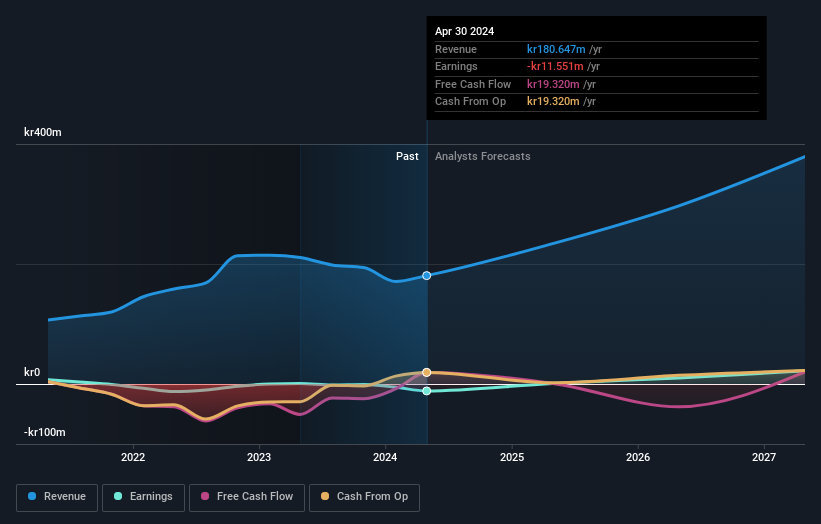Viewport: 821px width, 524px height.
Task: Click the kr180.647m revenue value
Action: 556,49
